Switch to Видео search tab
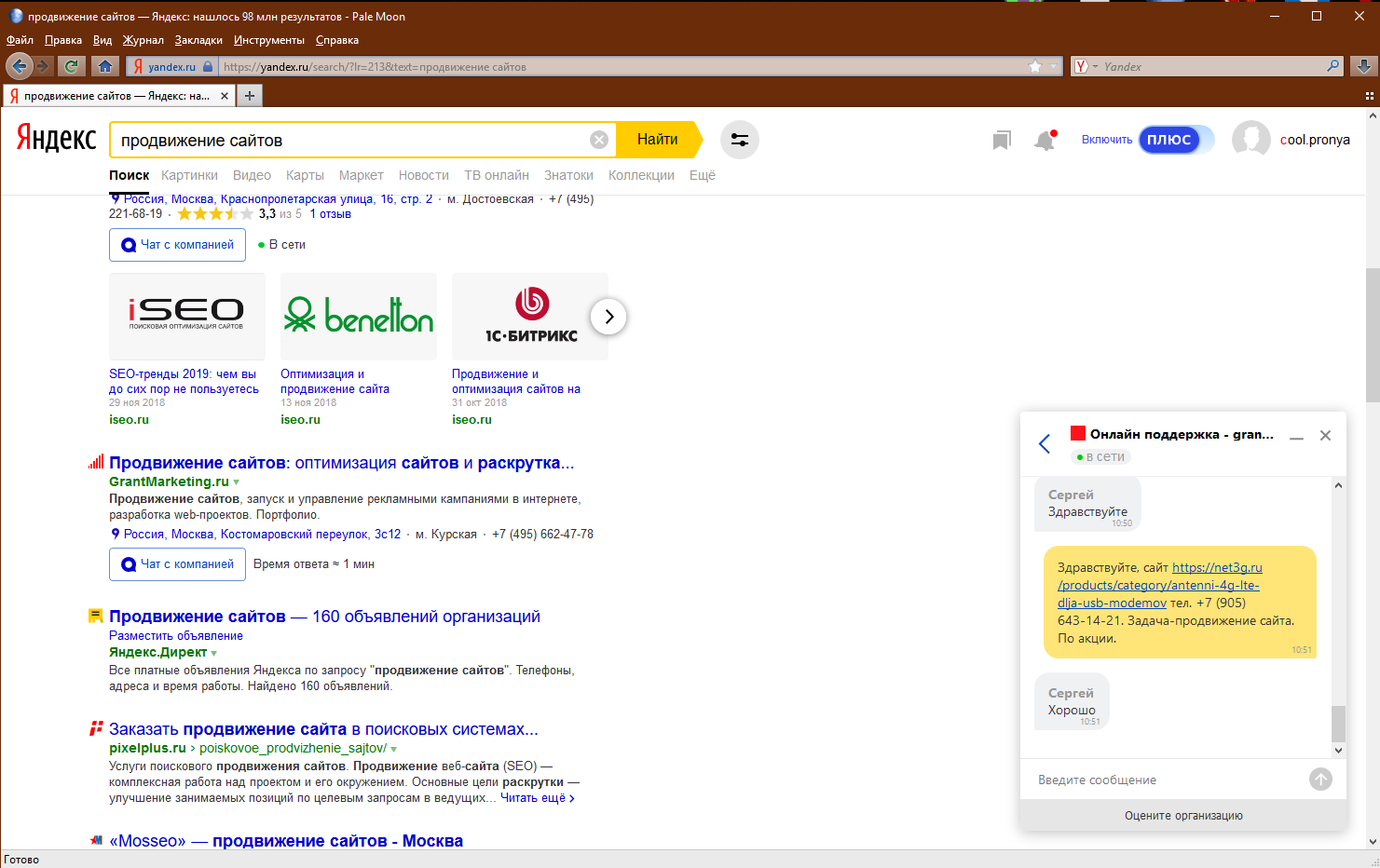Image resolution: width=1380 pixels, height=868 pixels. (x=252, y=175)
